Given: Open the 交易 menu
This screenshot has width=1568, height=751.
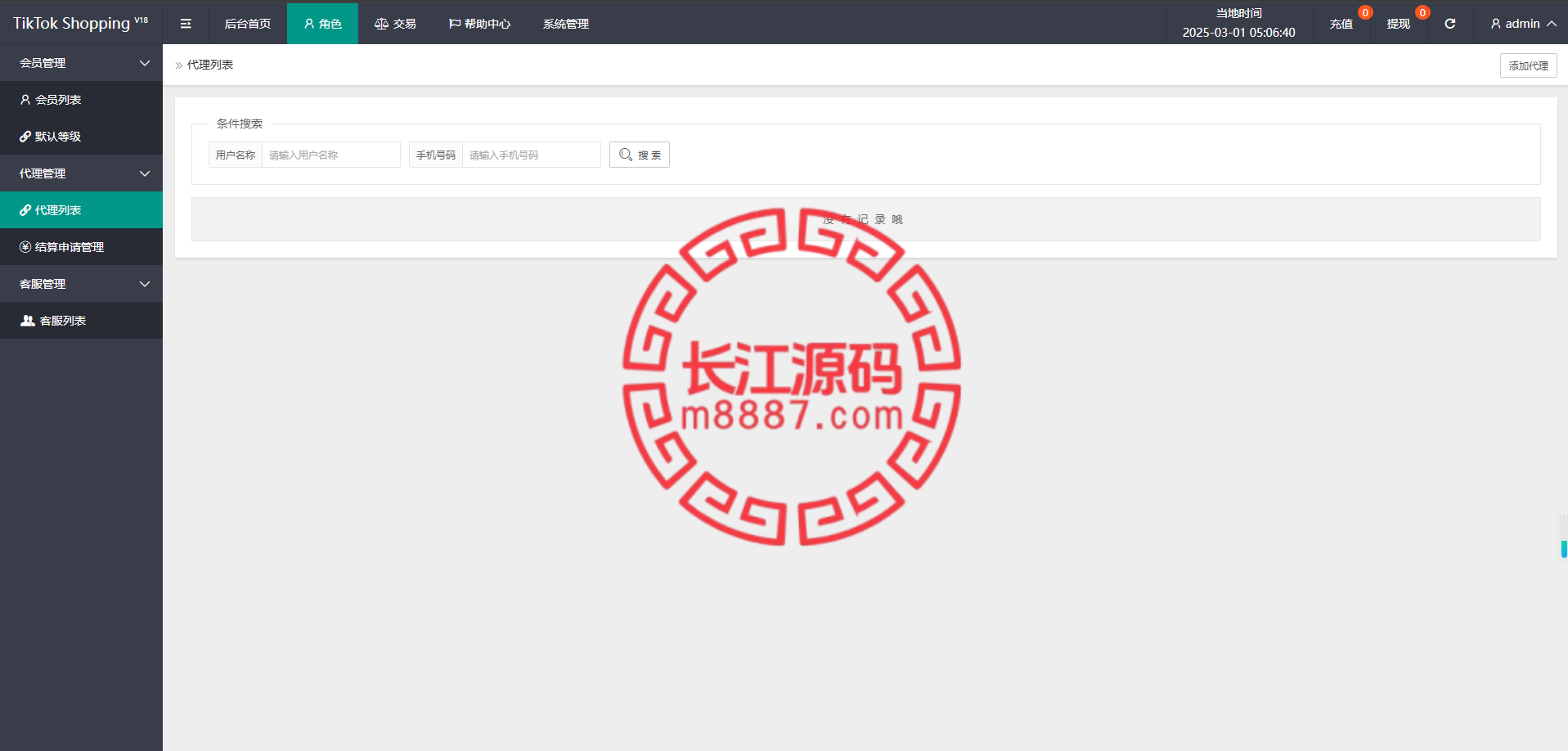Looking at the screenshot, I should coord(395,24).
